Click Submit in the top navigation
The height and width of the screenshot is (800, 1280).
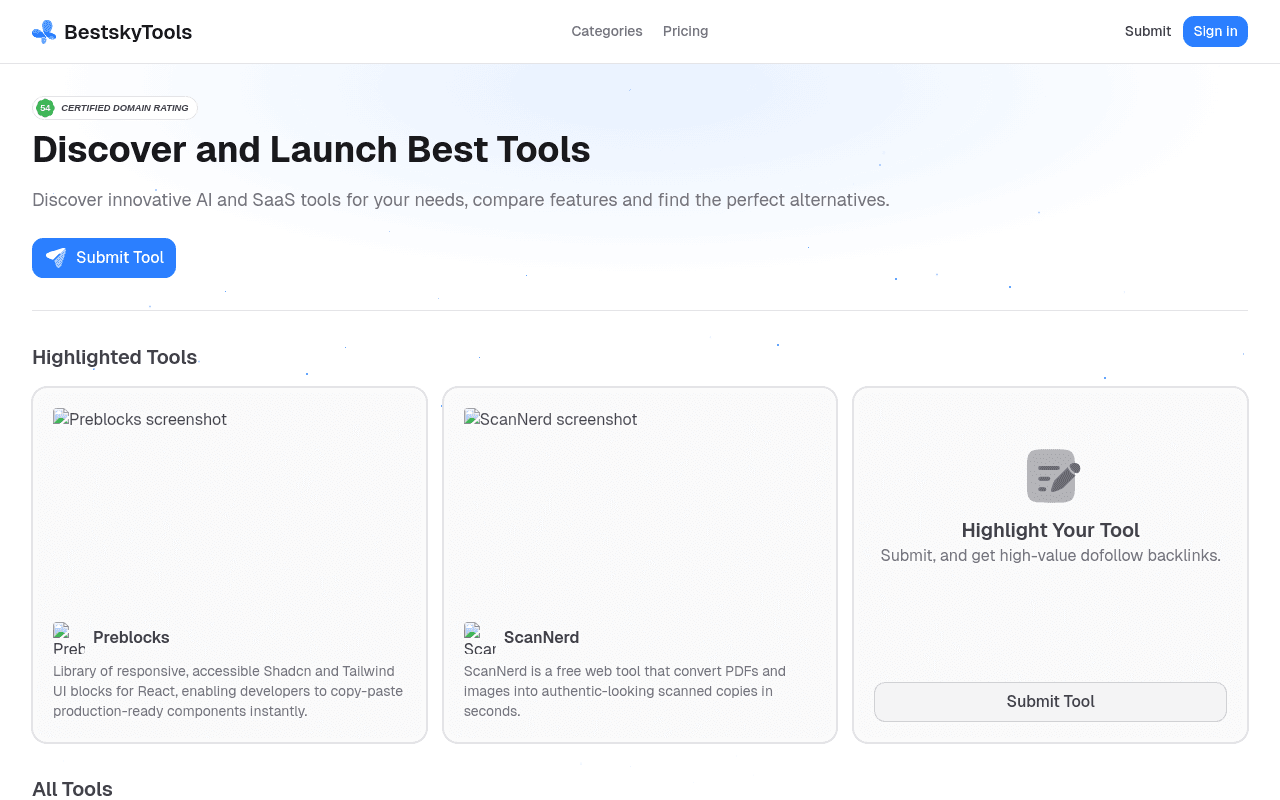pyautogui.click(x=1148, y=31)
